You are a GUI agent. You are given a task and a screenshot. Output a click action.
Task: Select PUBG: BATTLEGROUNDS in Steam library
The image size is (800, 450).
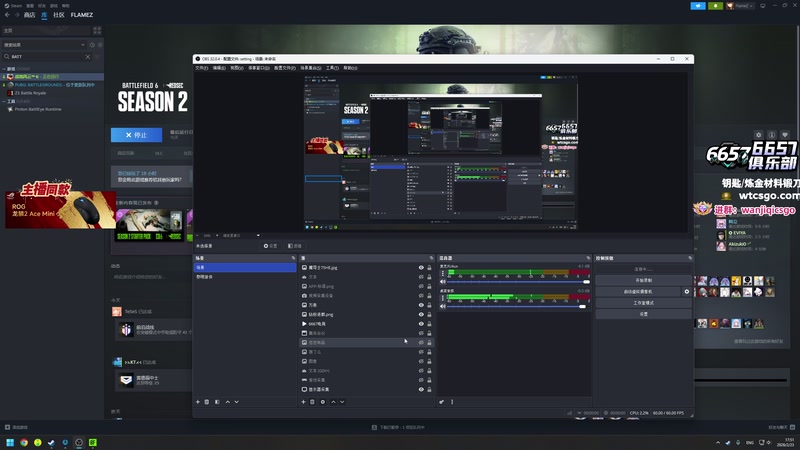(54, 85)
